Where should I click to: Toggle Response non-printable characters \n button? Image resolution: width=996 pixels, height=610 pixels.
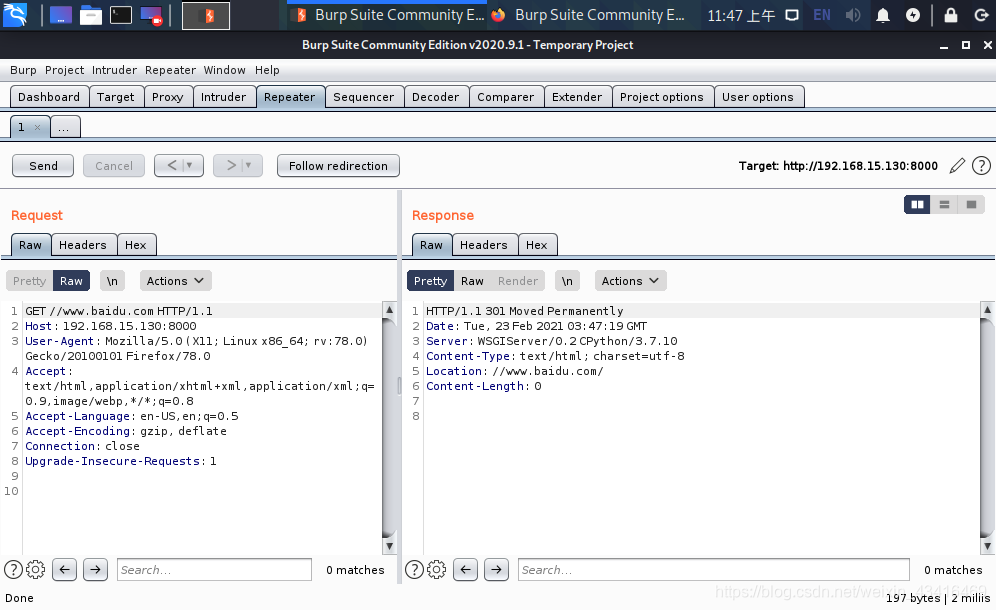pos(567,281)
